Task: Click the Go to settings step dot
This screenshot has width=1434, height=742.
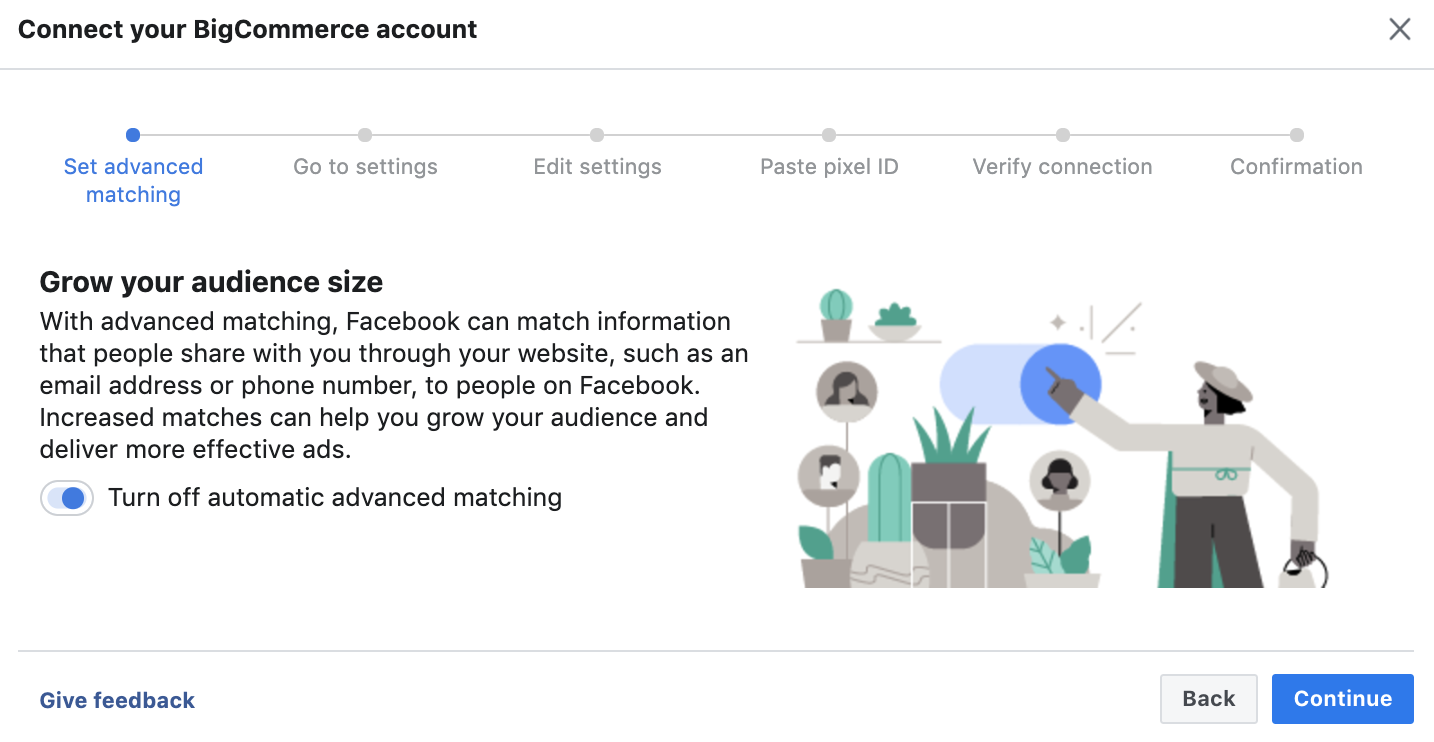Action: pyautogui.click(x=365, y=135)
